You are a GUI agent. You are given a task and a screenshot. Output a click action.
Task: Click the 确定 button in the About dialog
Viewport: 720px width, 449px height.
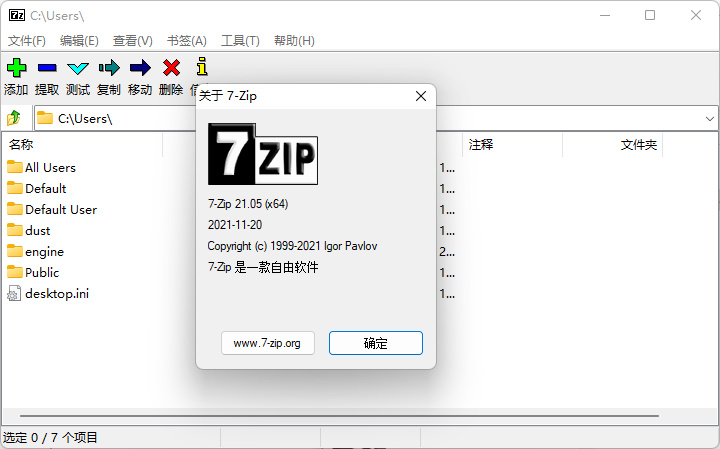pos(376,343)
